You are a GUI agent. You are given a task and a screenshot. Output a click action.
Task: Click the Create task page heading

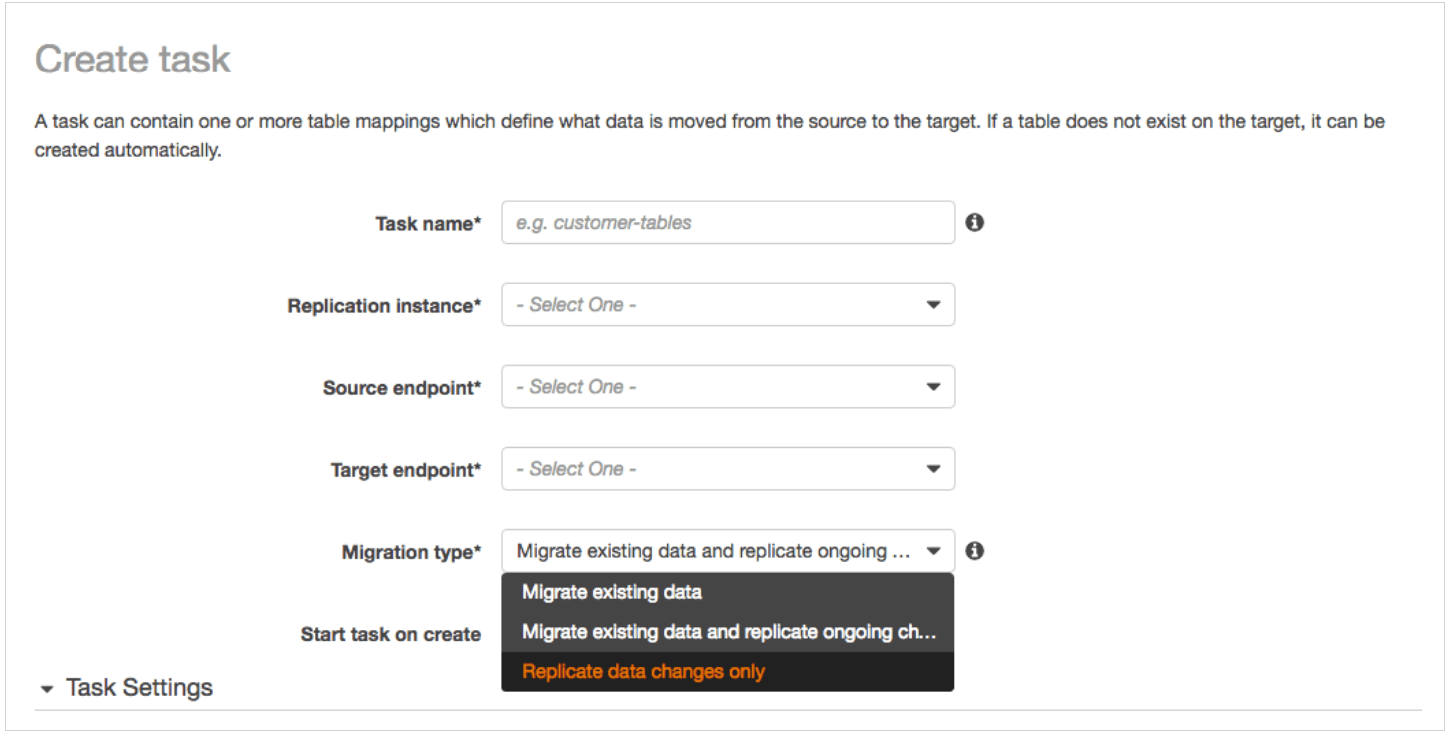tap(133, 59)
